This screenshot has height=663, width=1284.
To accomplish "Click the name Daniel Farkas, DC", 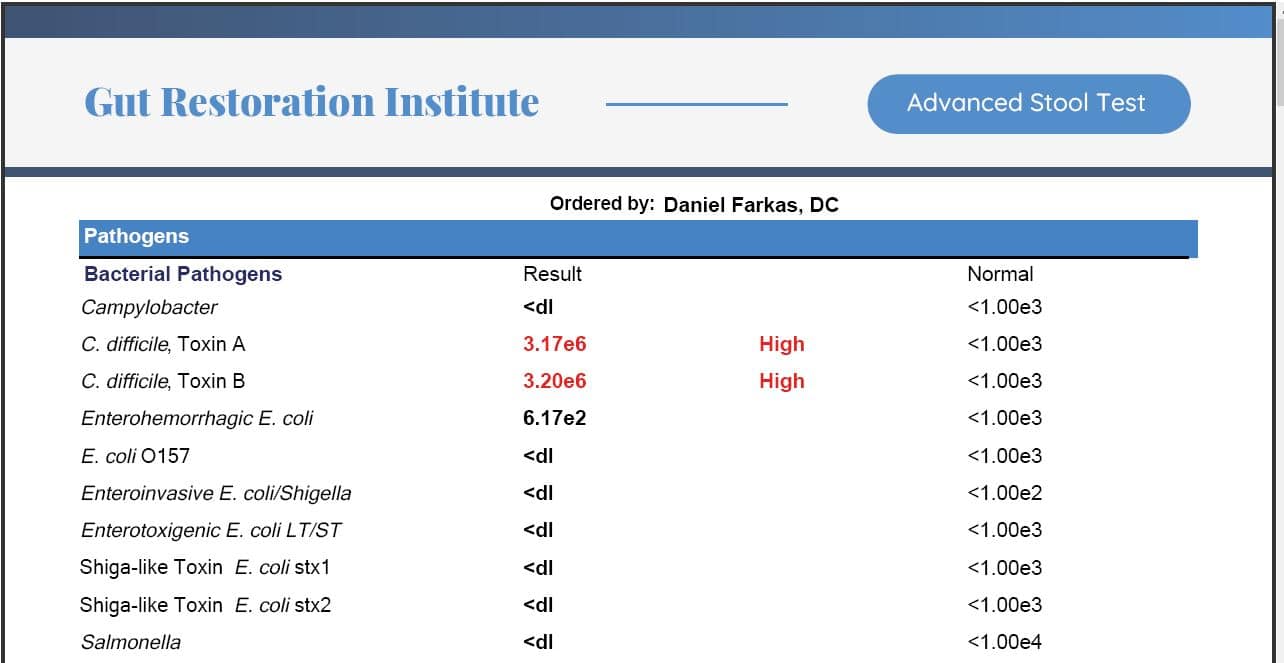I will coord(751,205).
